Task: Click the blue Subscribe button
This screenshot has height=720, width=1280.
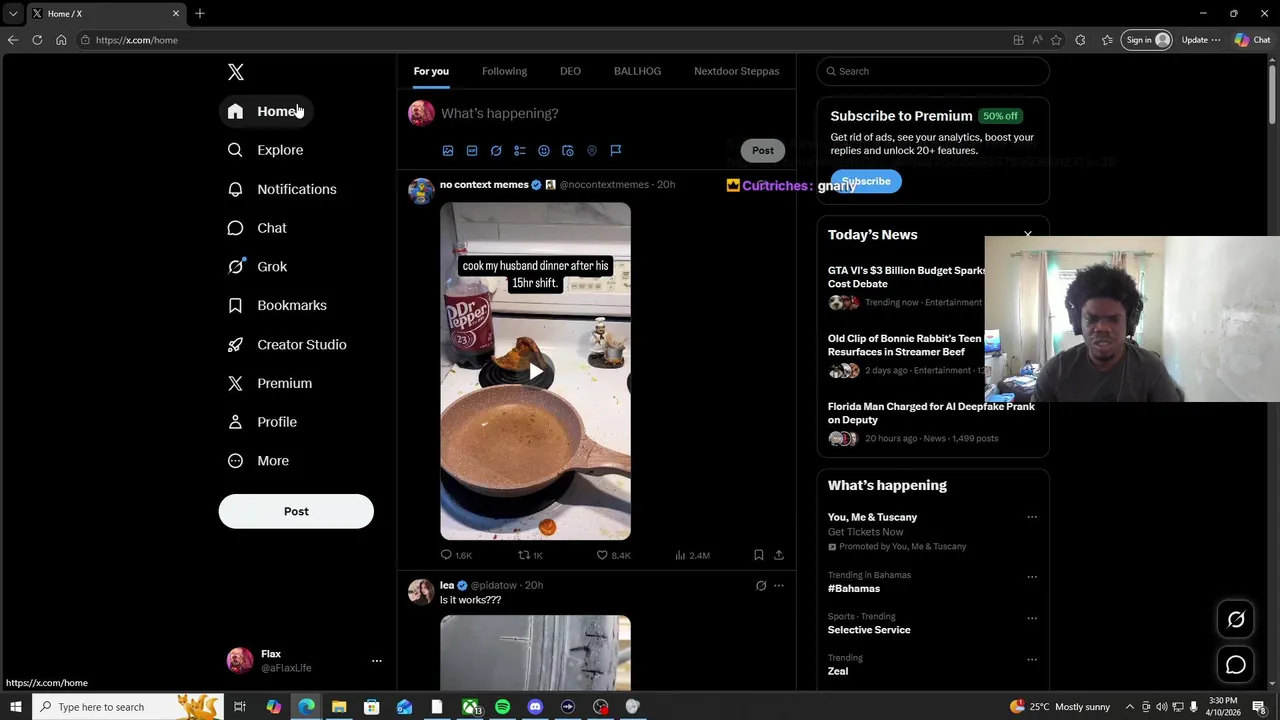Action: click(866, 181)
